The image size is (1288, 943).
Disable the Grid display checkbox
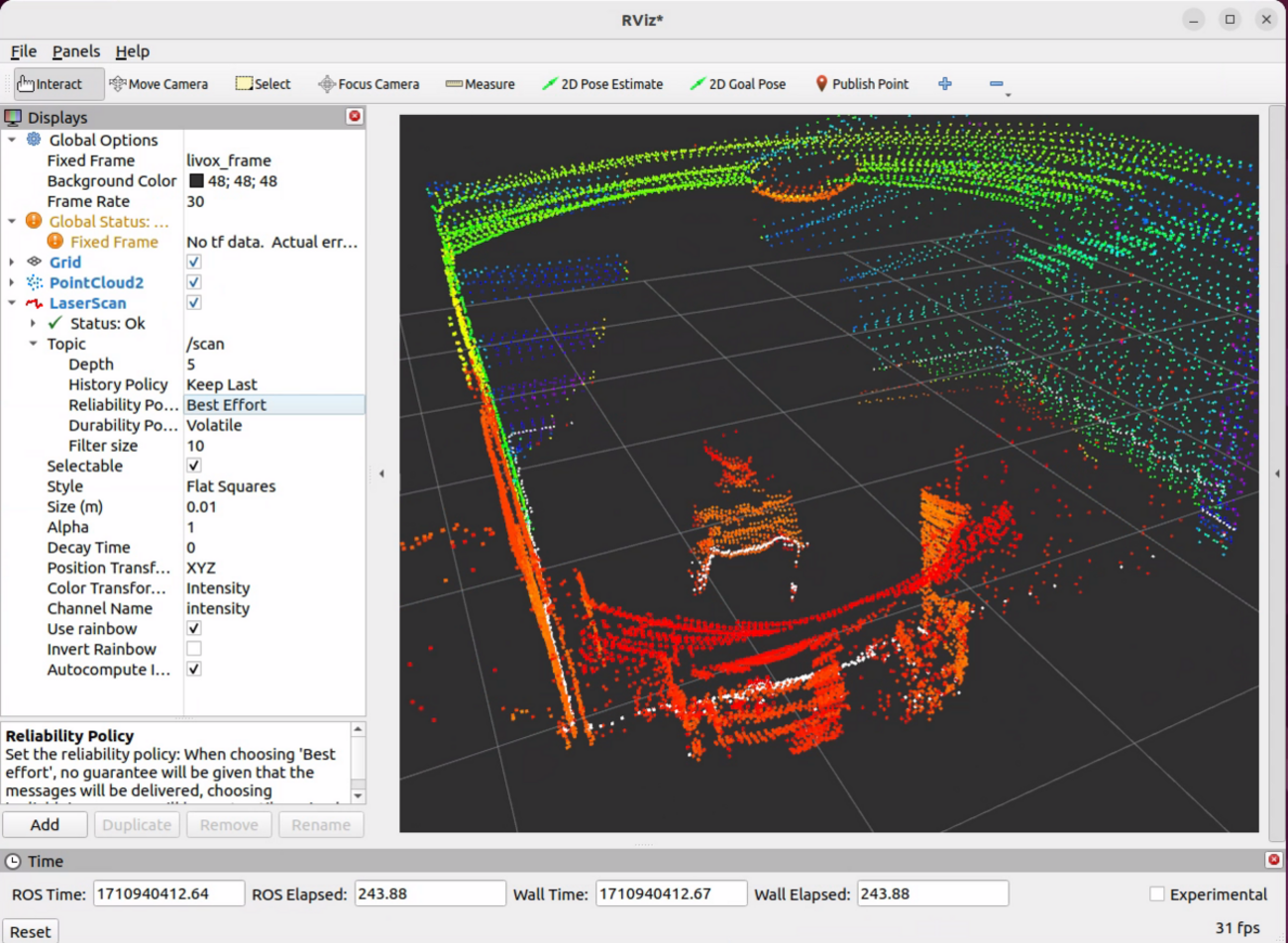194,262
